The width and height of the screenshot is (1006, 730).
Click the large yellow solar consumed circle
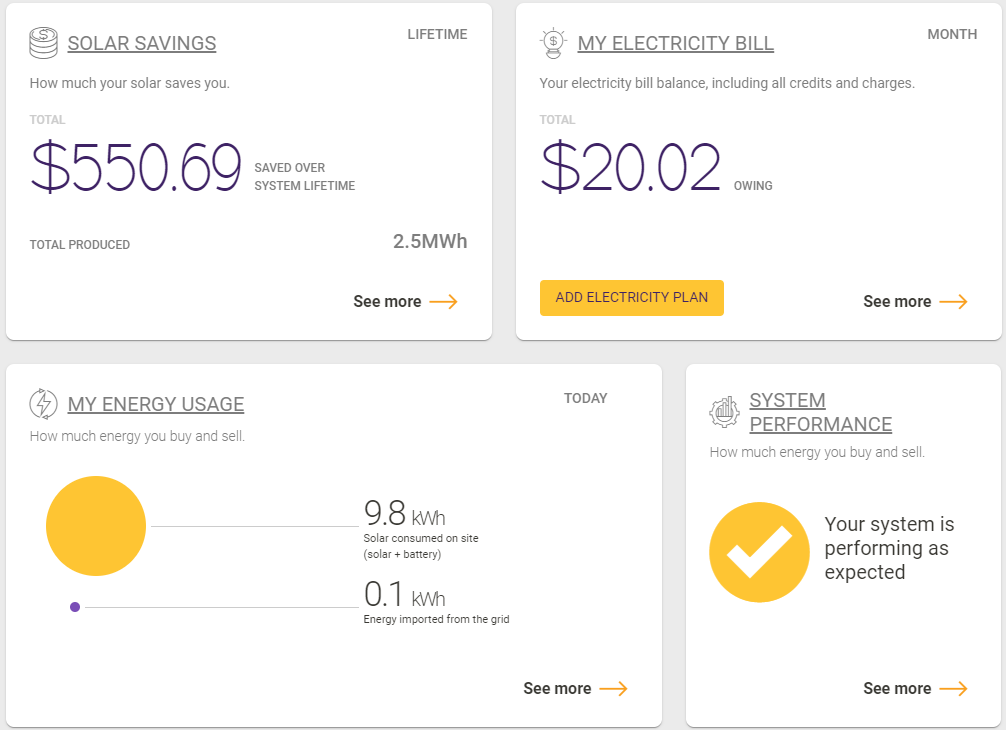pyautogui.click(x=96, y=526)
